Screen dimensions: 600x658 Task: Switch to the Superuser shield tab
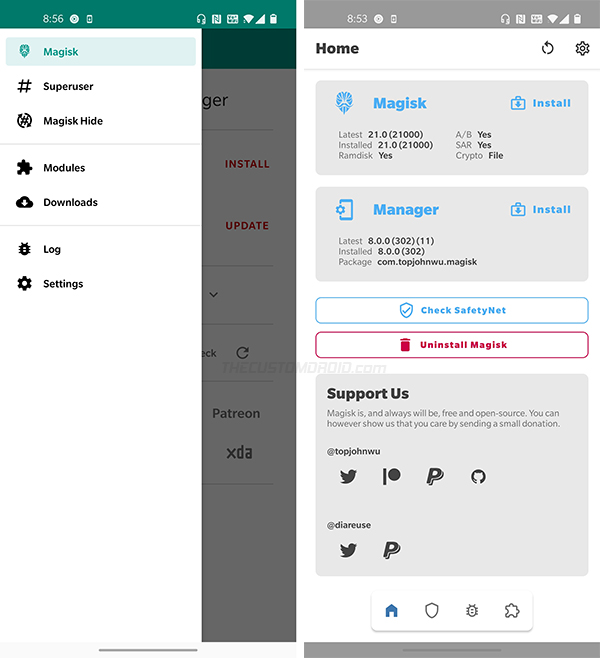(x=432, y=611)
